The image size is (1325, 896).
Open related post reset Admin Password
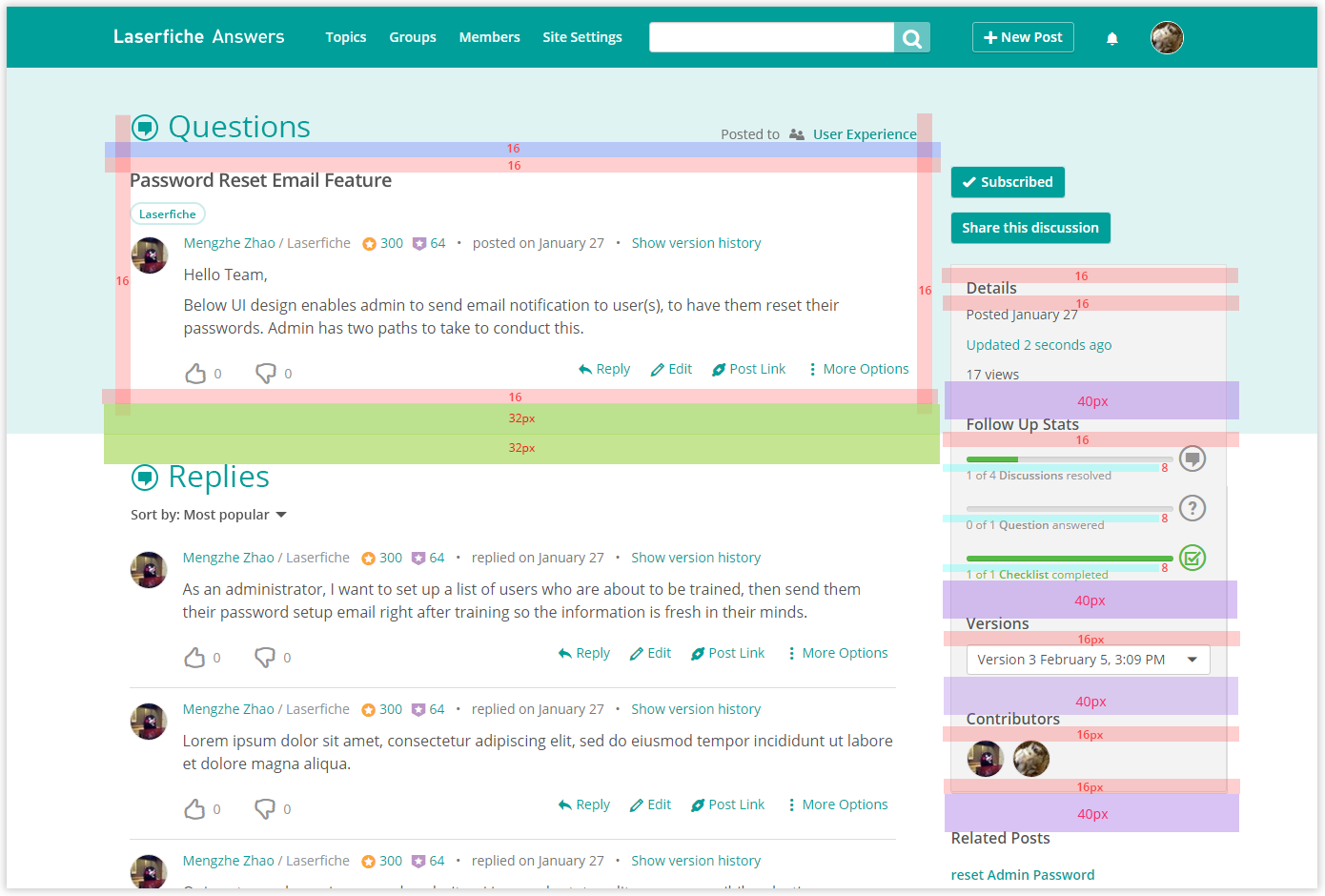click(1023, 875)
